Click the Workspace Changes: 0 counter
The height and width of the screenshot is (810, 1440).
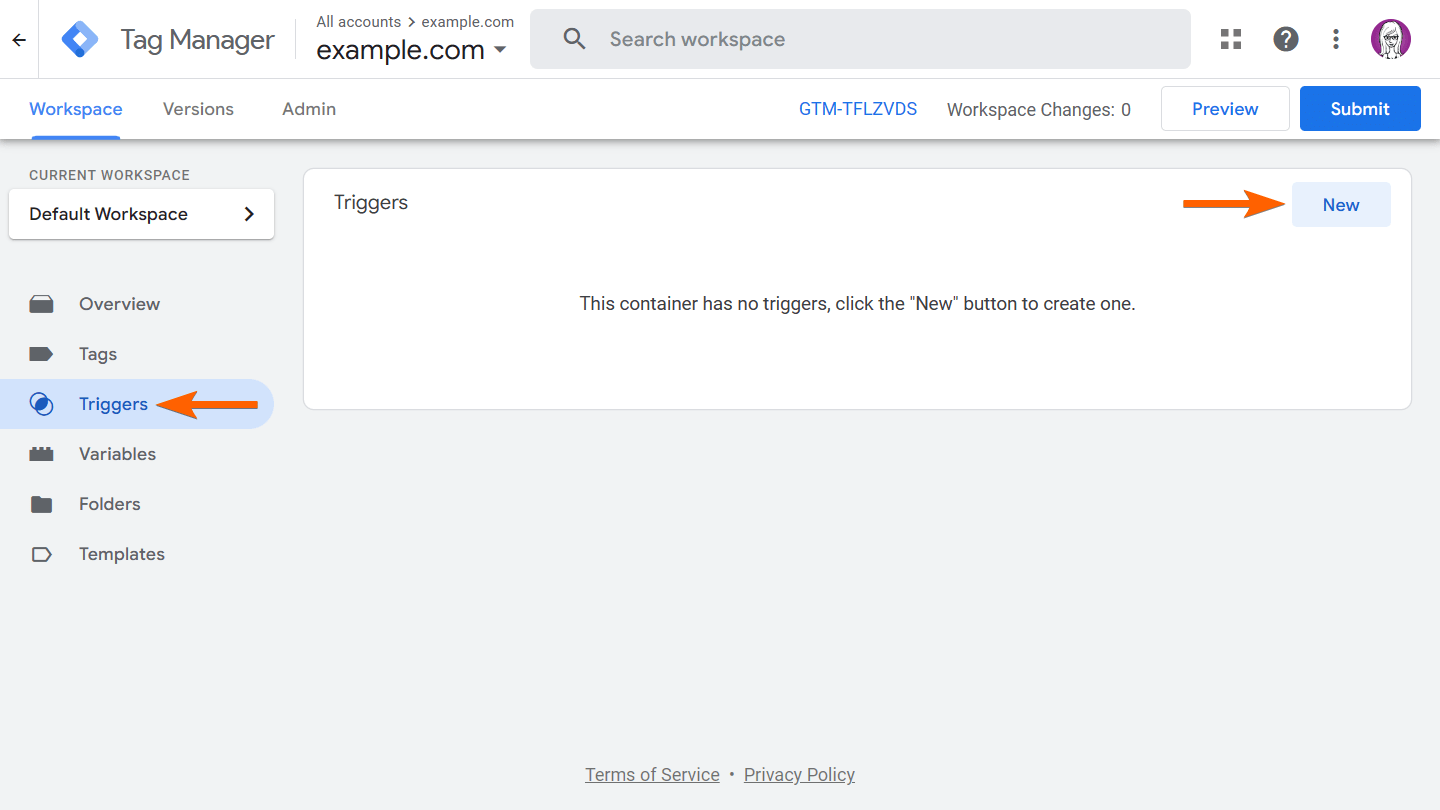point(1039,110)
